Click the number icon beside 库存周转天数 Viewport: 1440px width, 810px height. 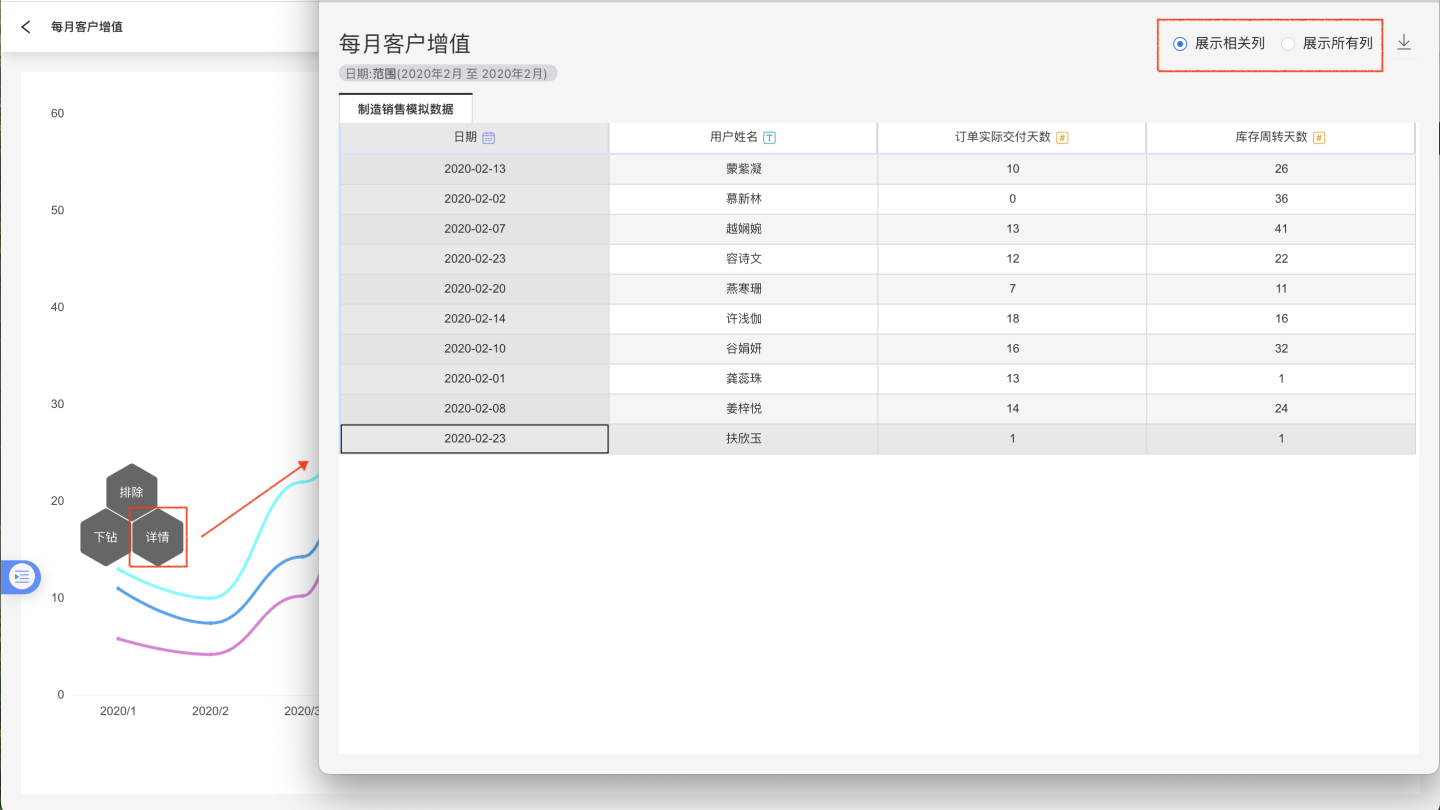[x=1319, y=138]
